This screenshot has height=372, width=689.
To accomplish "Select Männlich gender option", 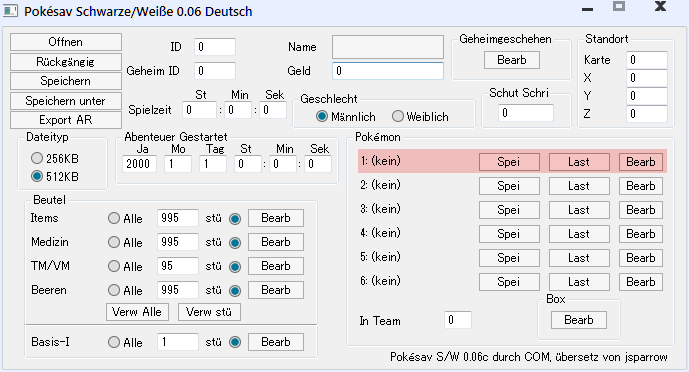I will (322, 116).
